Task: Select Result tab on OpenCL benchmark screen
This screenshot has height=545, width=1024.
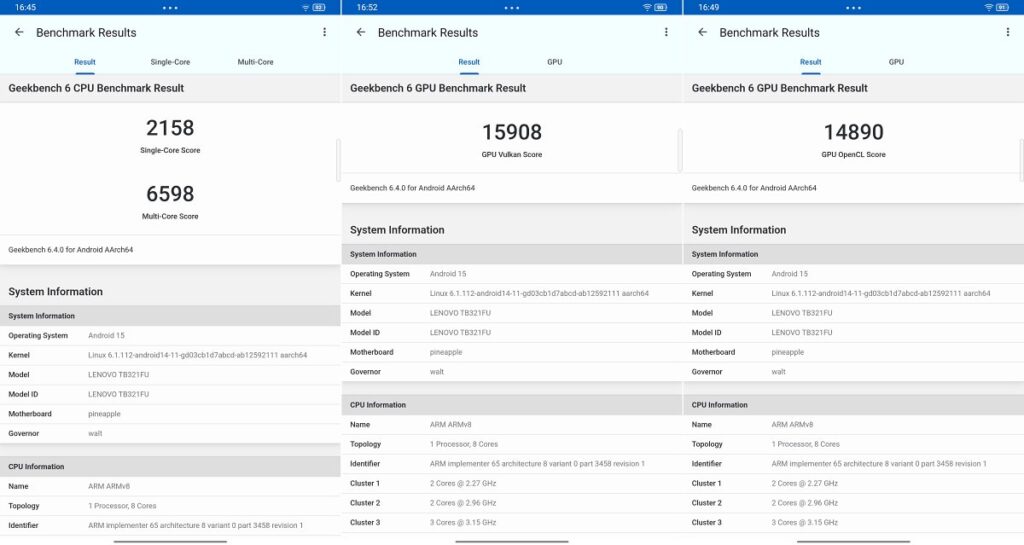Action: pos(810,62)
